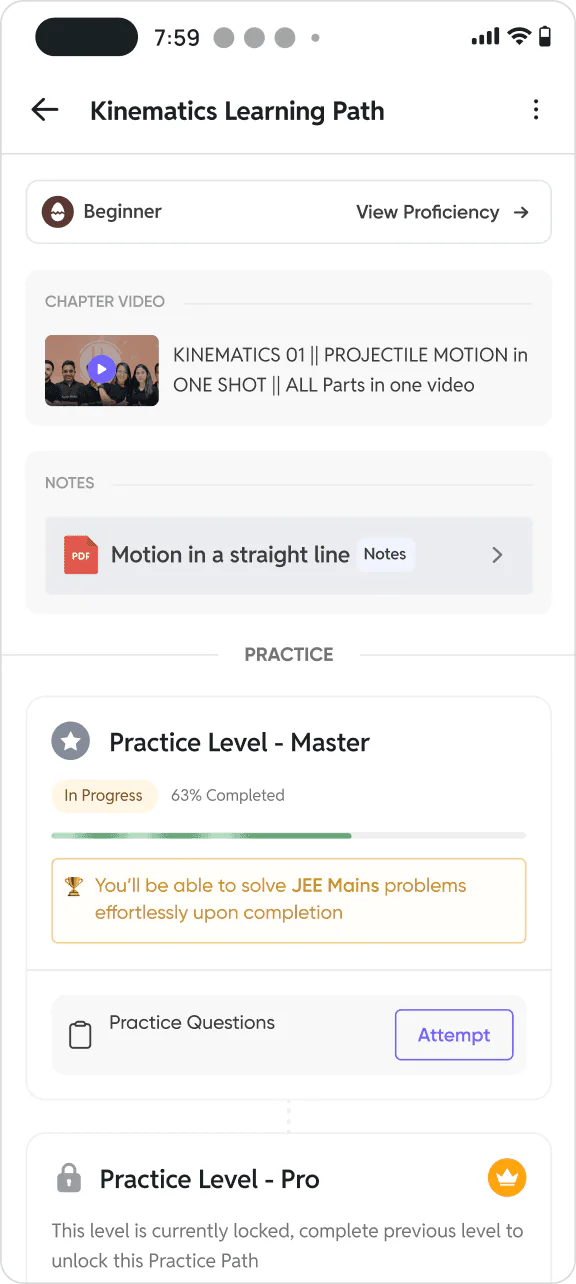The image size is (576, 1284).
Task: Tap the star icon beside Practice Level - Master
Action: coord(70,742)
